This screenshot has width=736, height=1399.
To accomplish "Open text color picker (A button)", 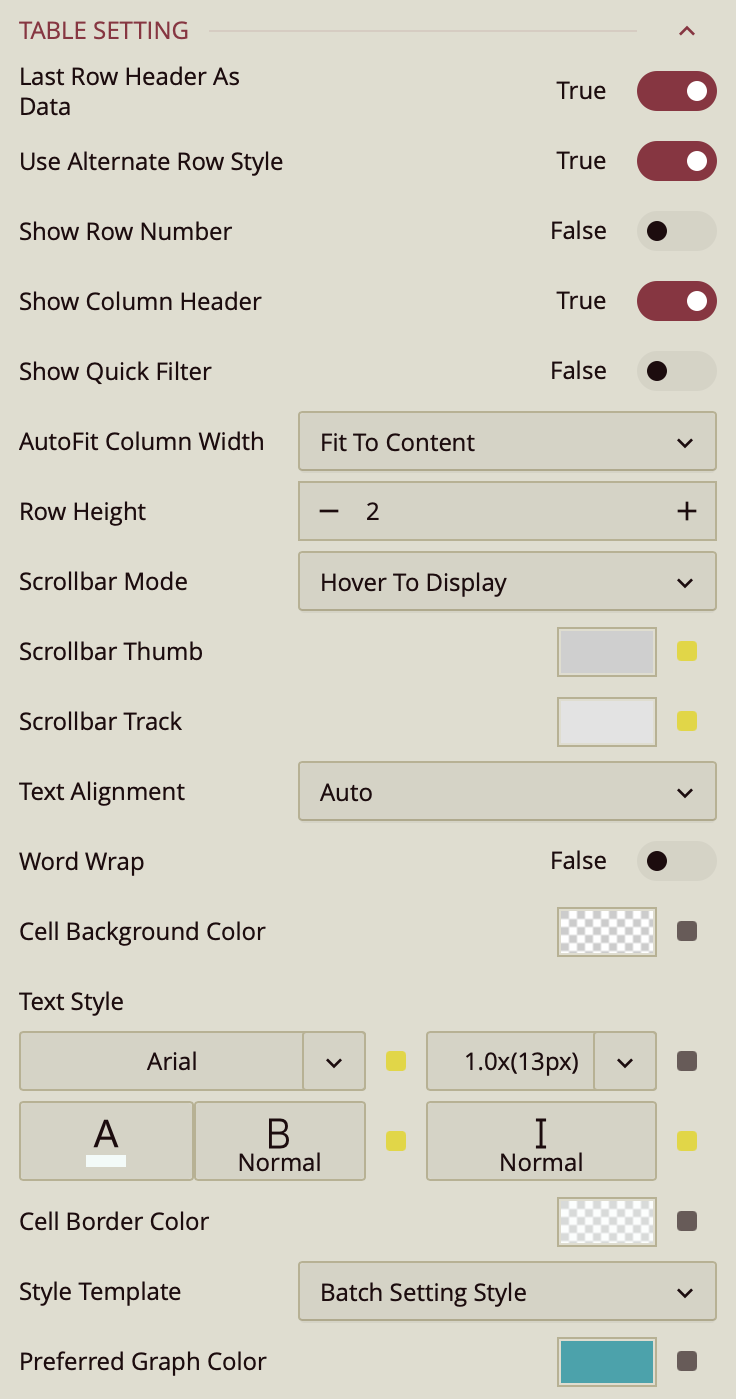I will coord(106,1141).
